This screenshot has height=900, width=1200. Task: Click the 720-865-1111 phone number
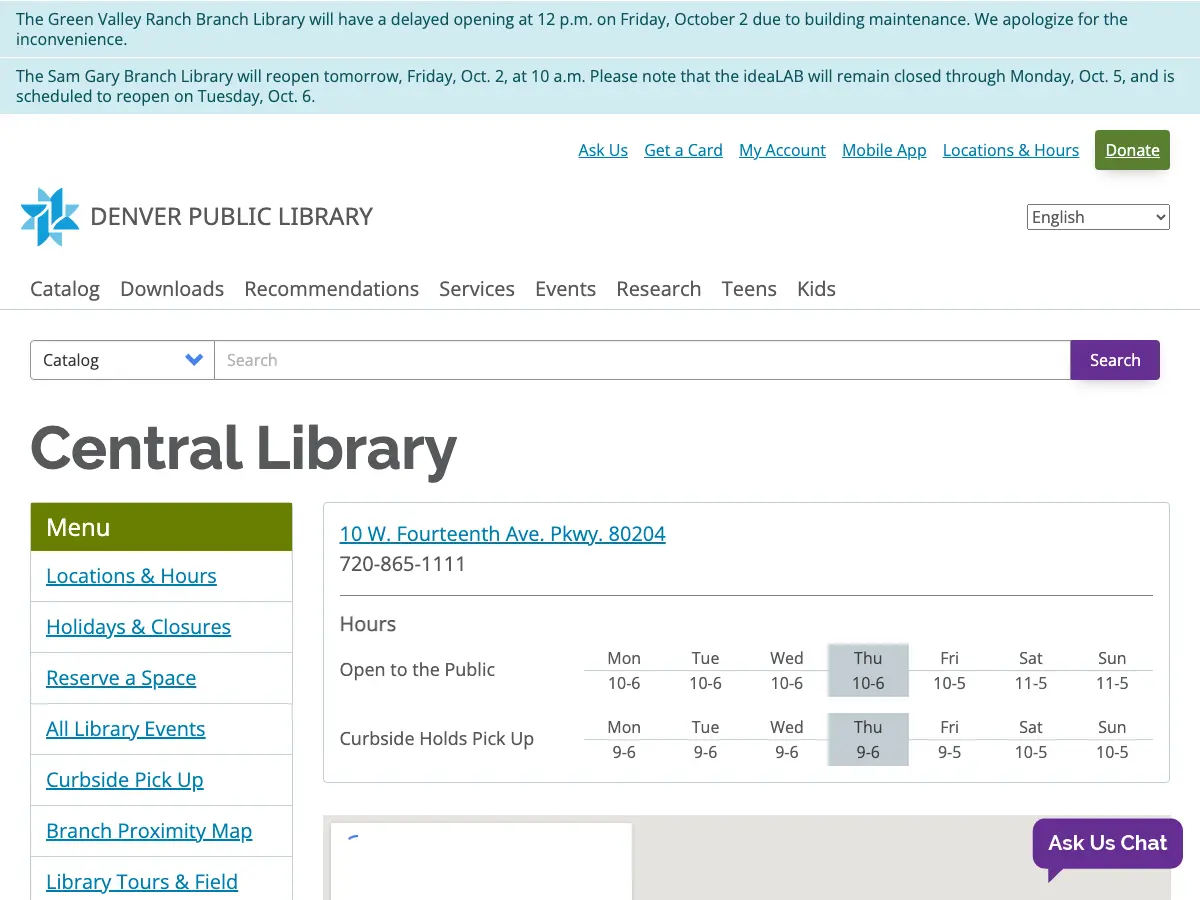[x=403, y=564]
